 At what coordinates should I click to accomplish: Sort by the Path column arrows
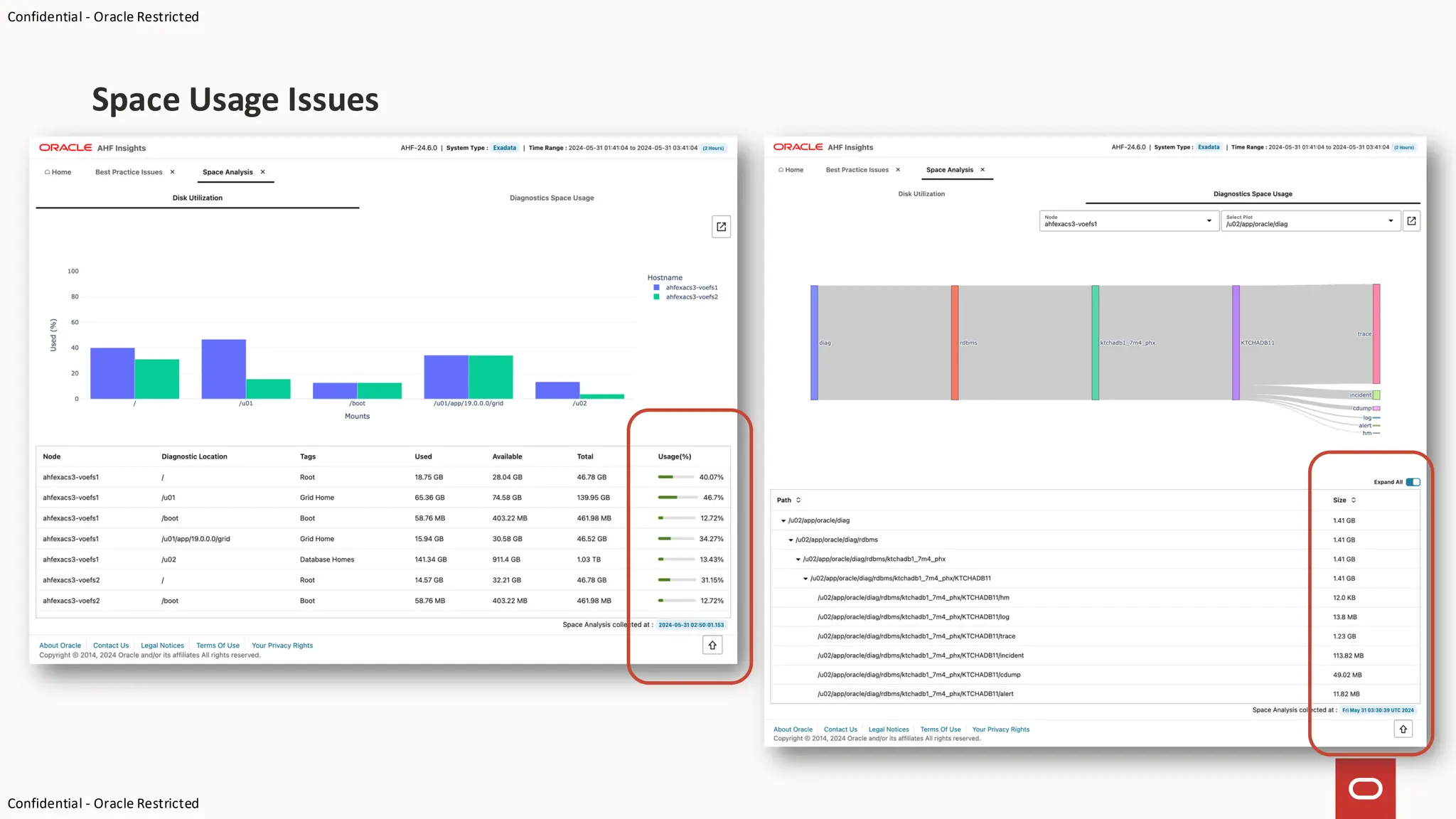coord(798,500)
